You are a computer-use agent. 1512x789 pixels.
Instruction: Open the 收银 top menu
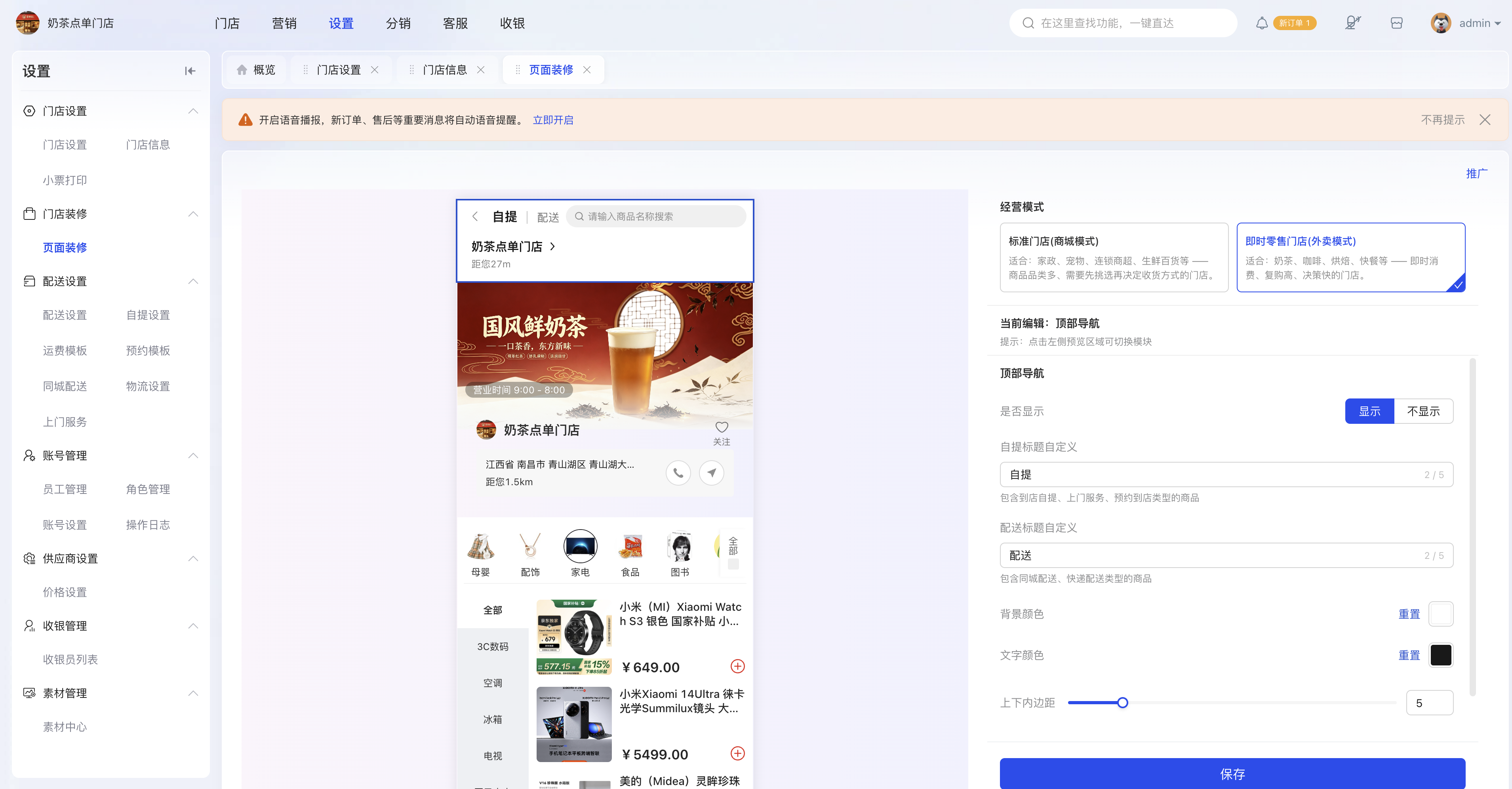[512, 23]
